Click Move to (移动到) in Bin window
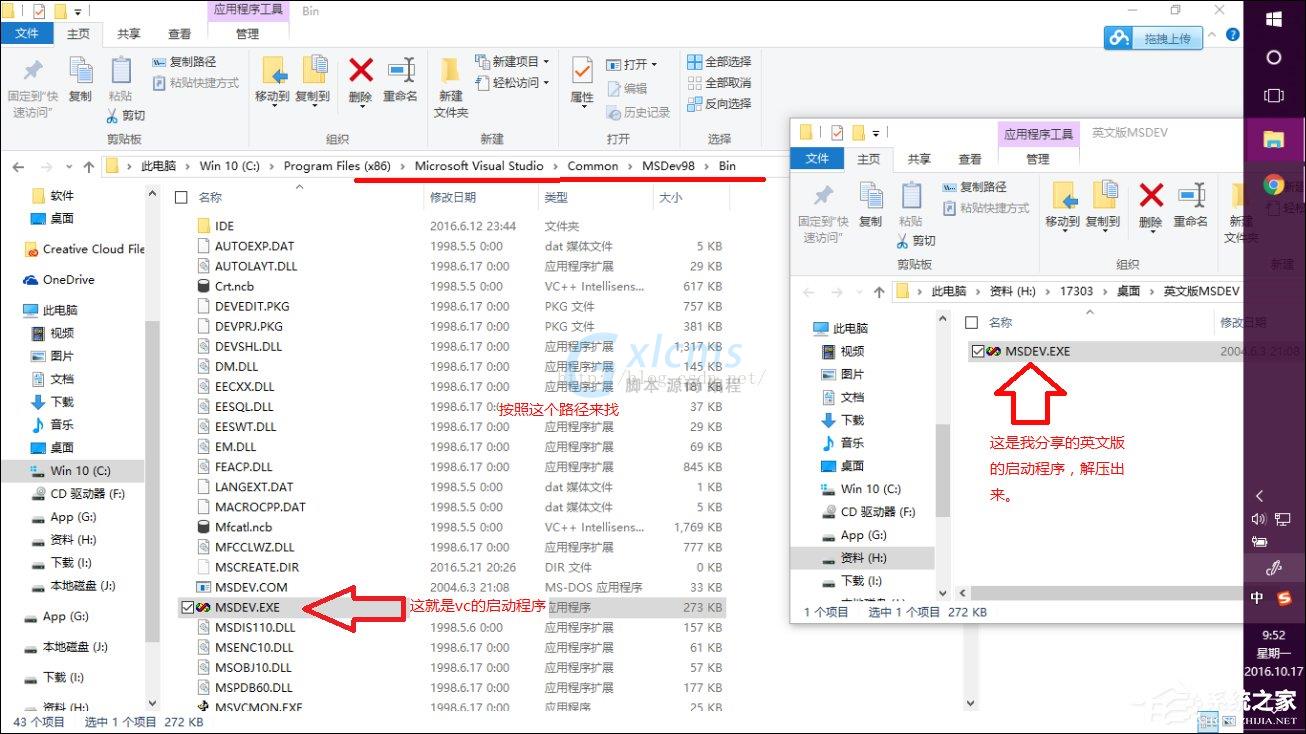The height and width of the screenshot is (734, 1306). [272, 80]
